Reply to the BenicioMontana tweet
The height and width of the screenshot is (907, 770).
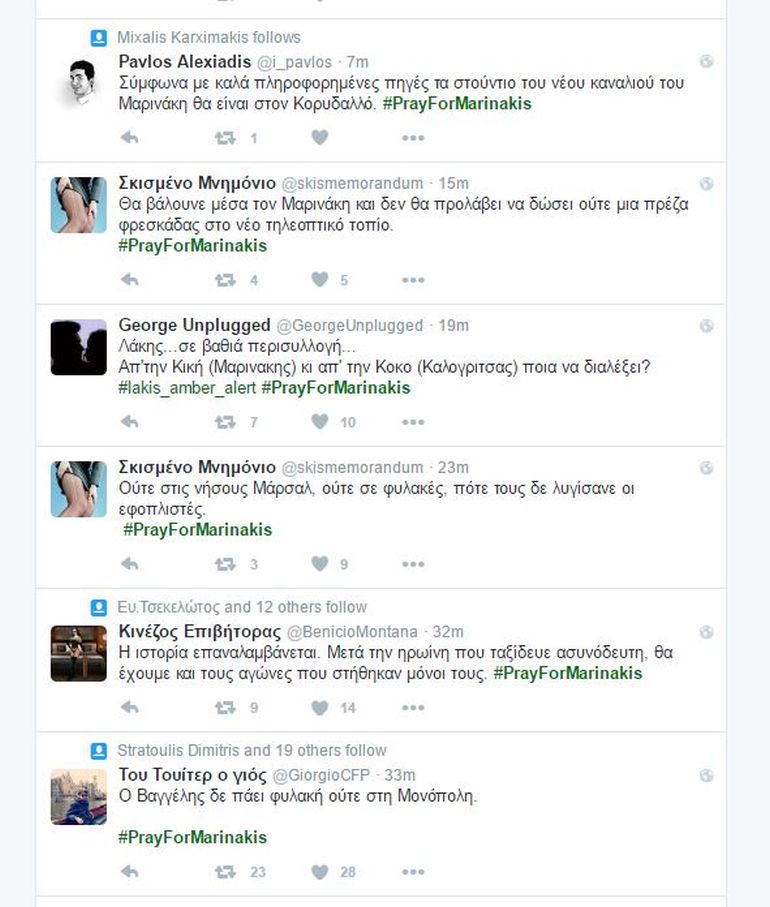point(129,708)
